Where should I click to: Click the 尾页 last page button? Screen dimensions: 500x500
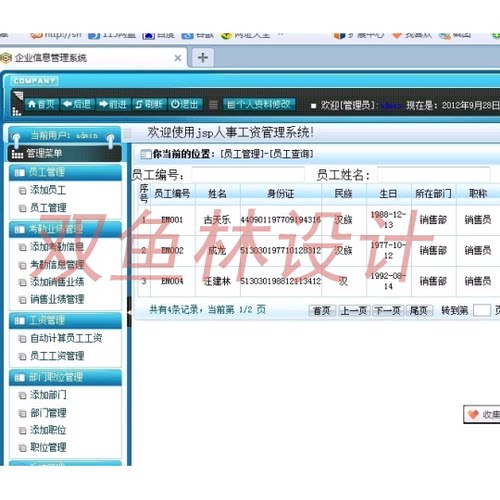click(419, 311)
